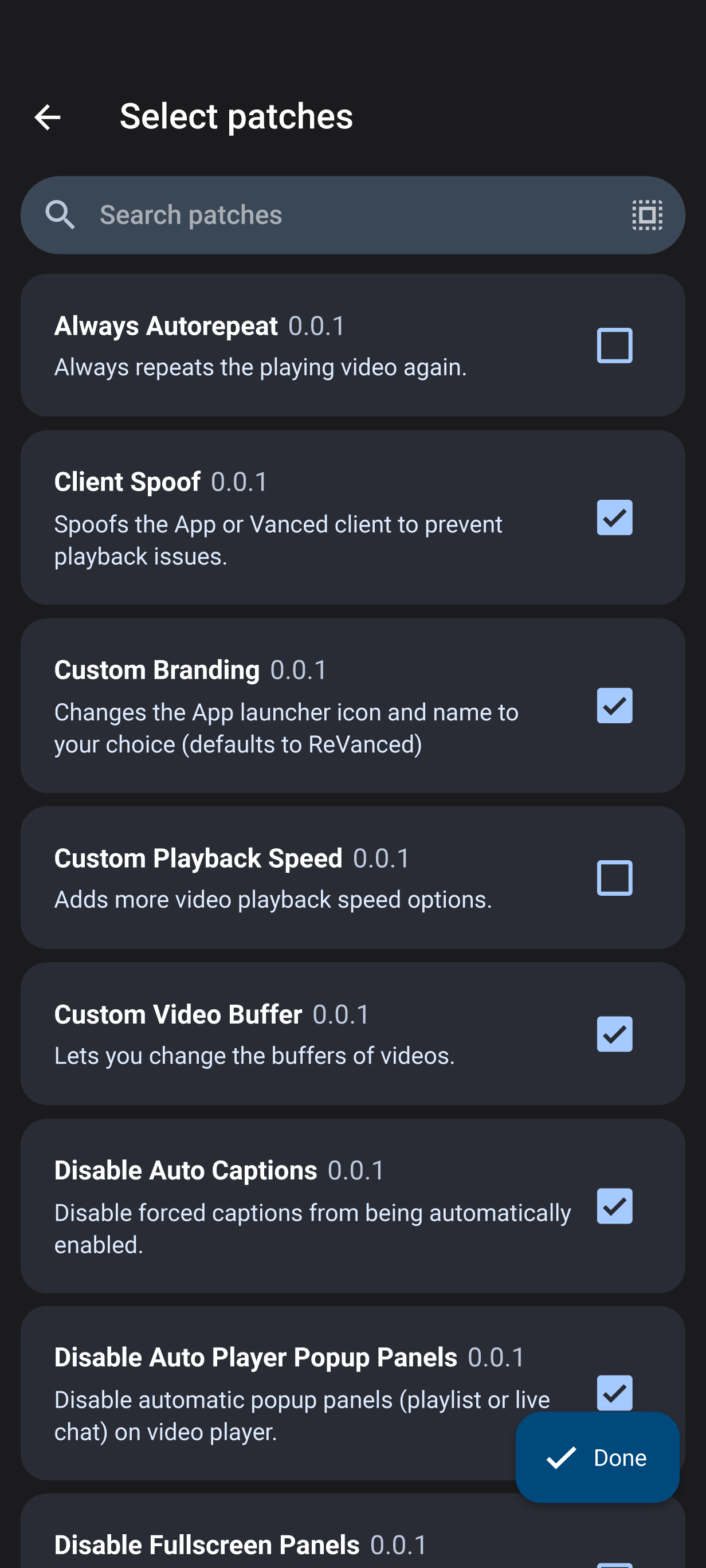Focus the Search patches field
The image size is (706, 1568).
click(353, 215)
